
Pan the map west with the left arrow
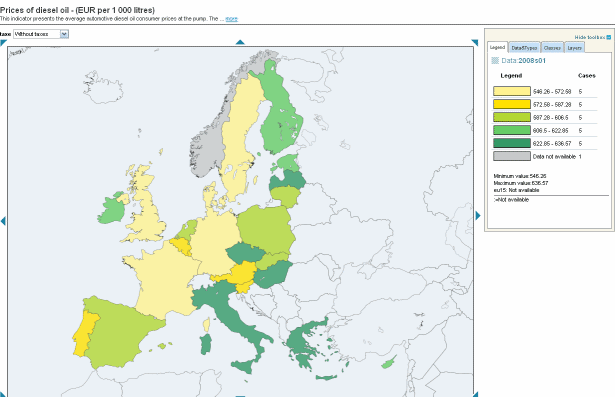3,221
